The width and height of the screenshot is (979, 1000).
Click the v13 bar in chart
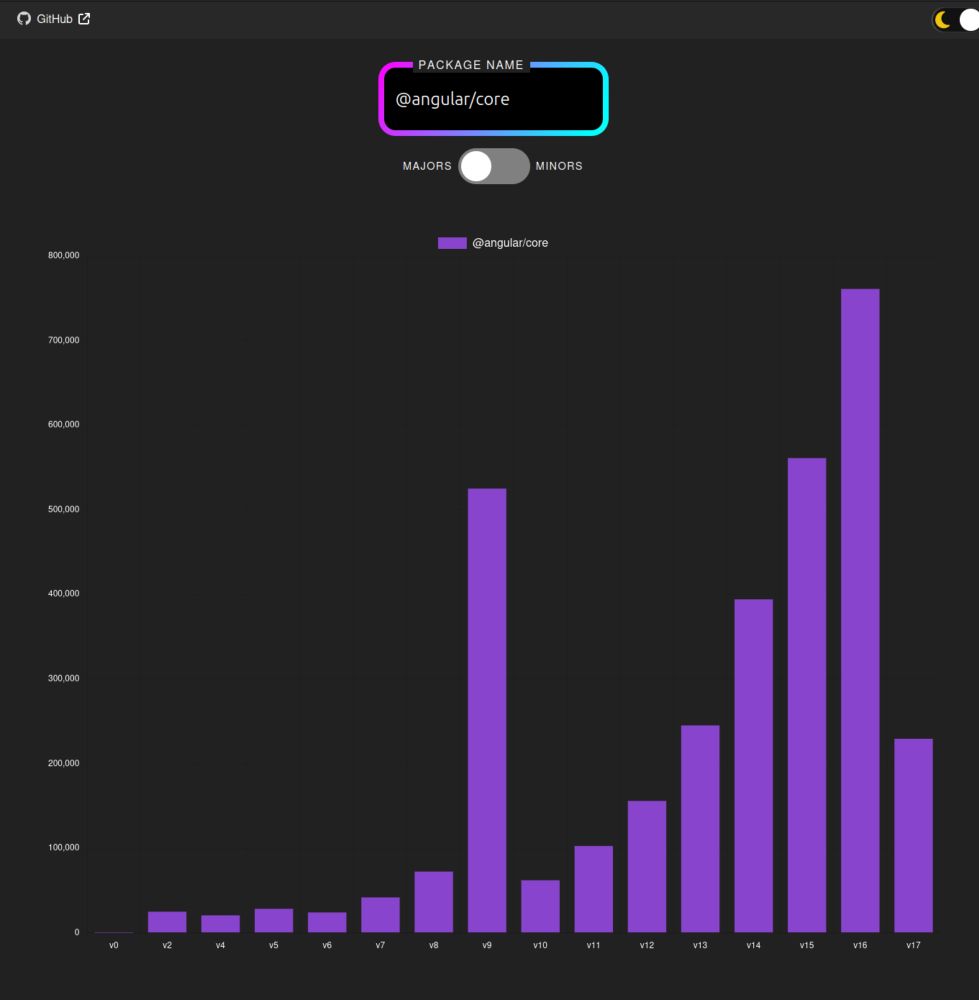tap(700, 828)
